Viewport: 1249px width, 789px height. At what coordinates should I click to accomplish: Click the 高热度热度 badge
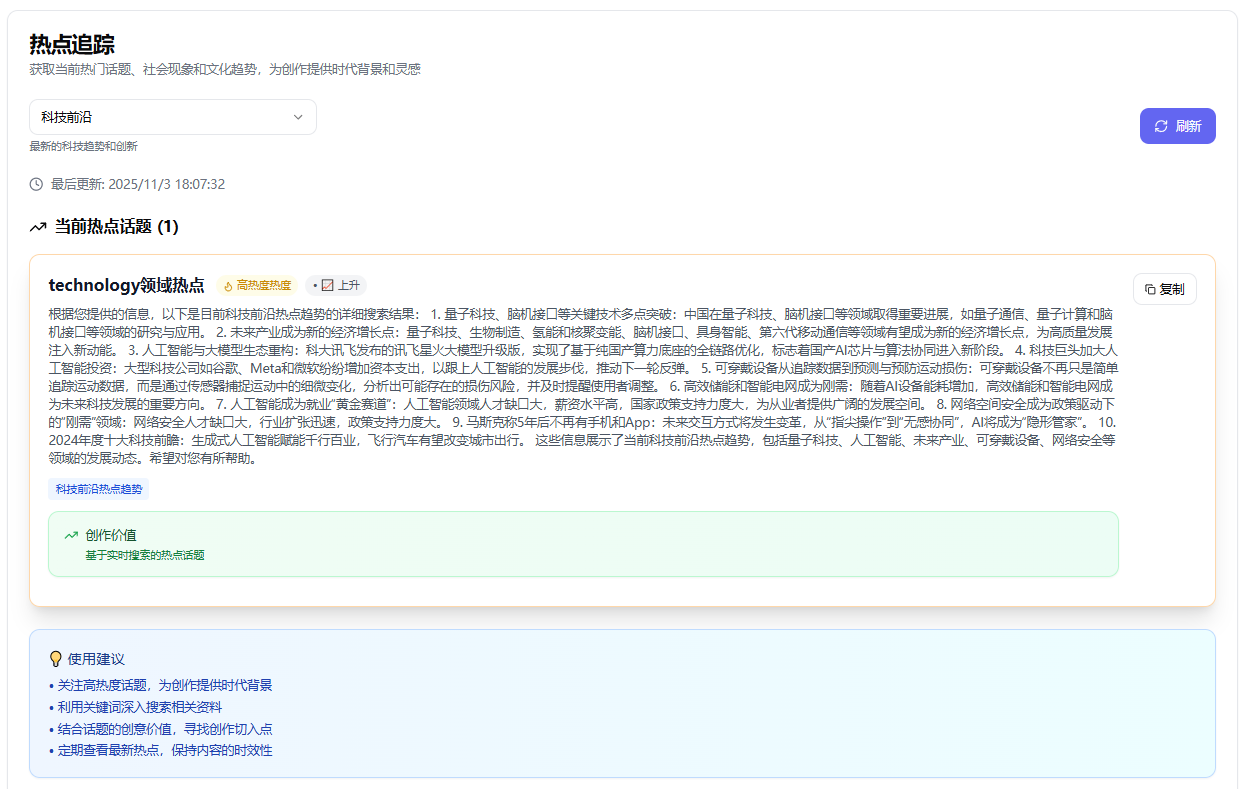coord(257,286)
